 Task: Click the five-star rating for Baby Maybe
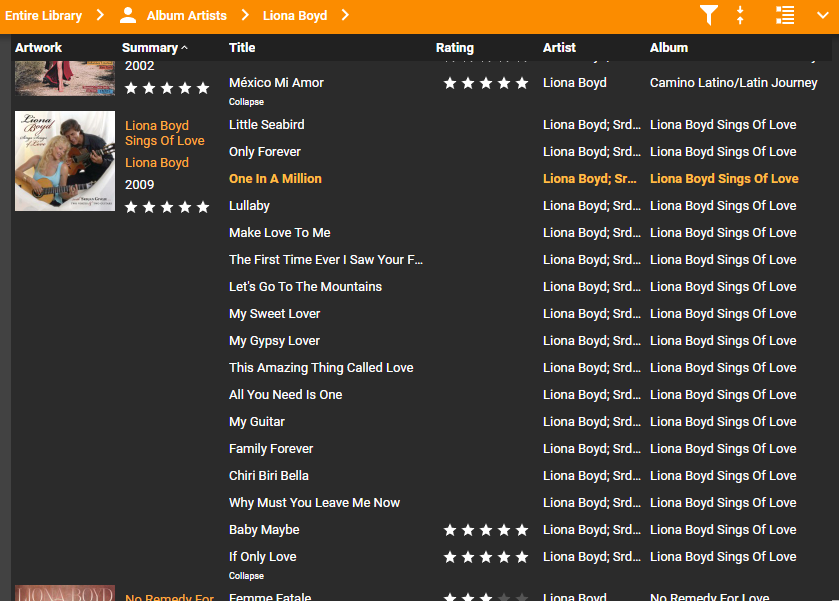[486, 530]
